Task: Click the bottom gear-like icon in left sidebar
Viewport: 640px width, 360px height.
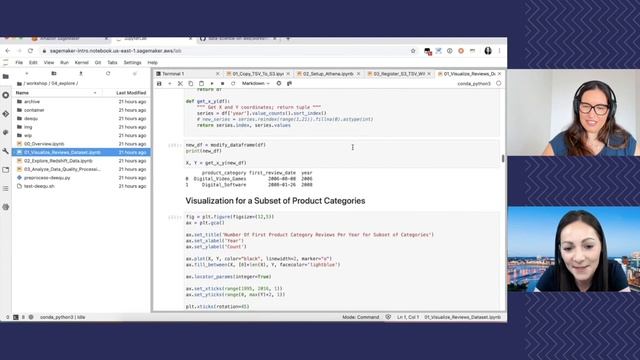Action: (5, 207)
